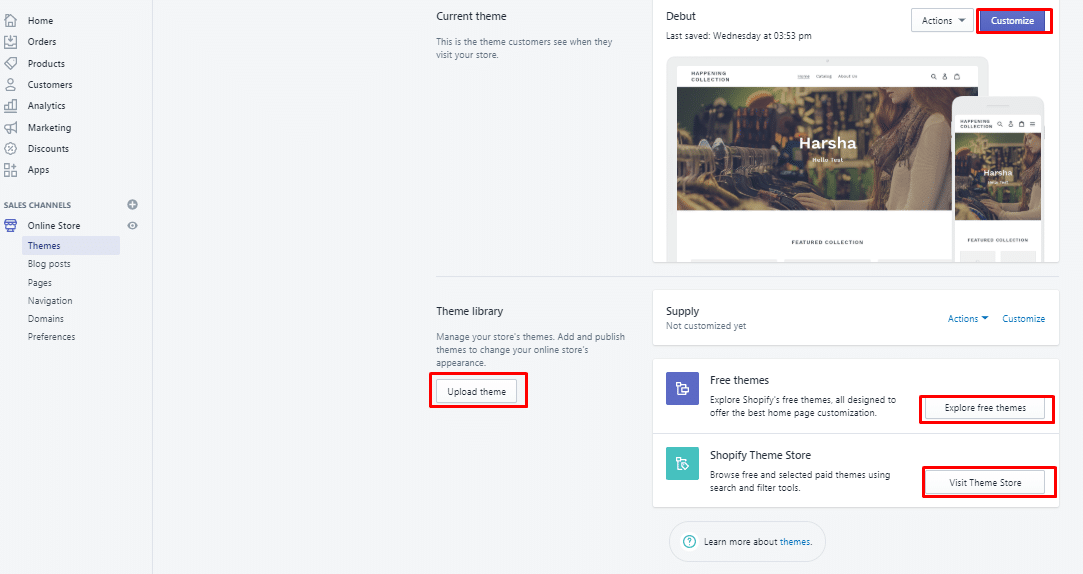Click the 'Current theme' heading
Screen dimensions: 1083x574
471,16
